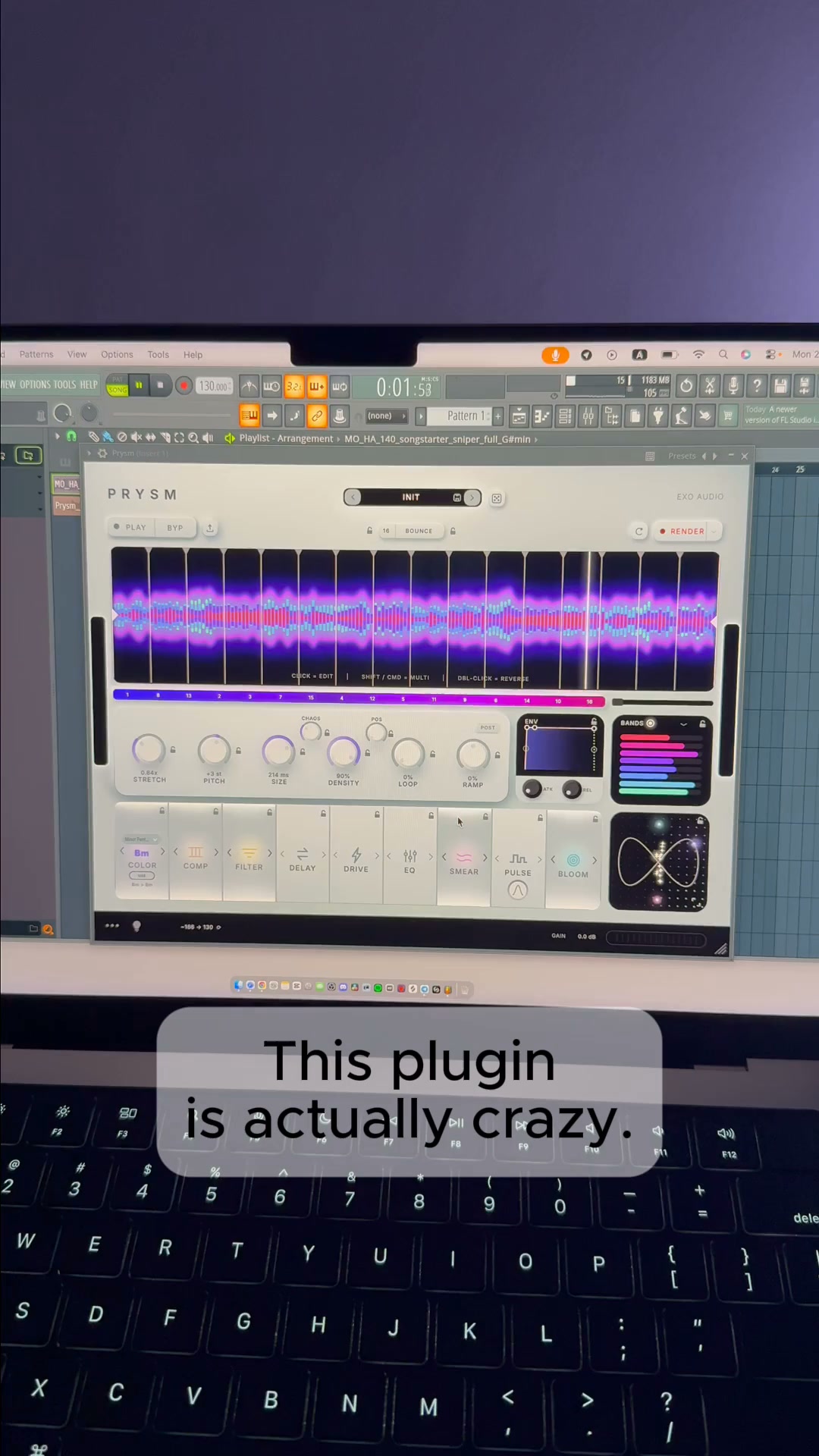Click the link chain icon in FL toolbar
Viewport: 819px width, 1456px height.
click(x=317, y=416)
